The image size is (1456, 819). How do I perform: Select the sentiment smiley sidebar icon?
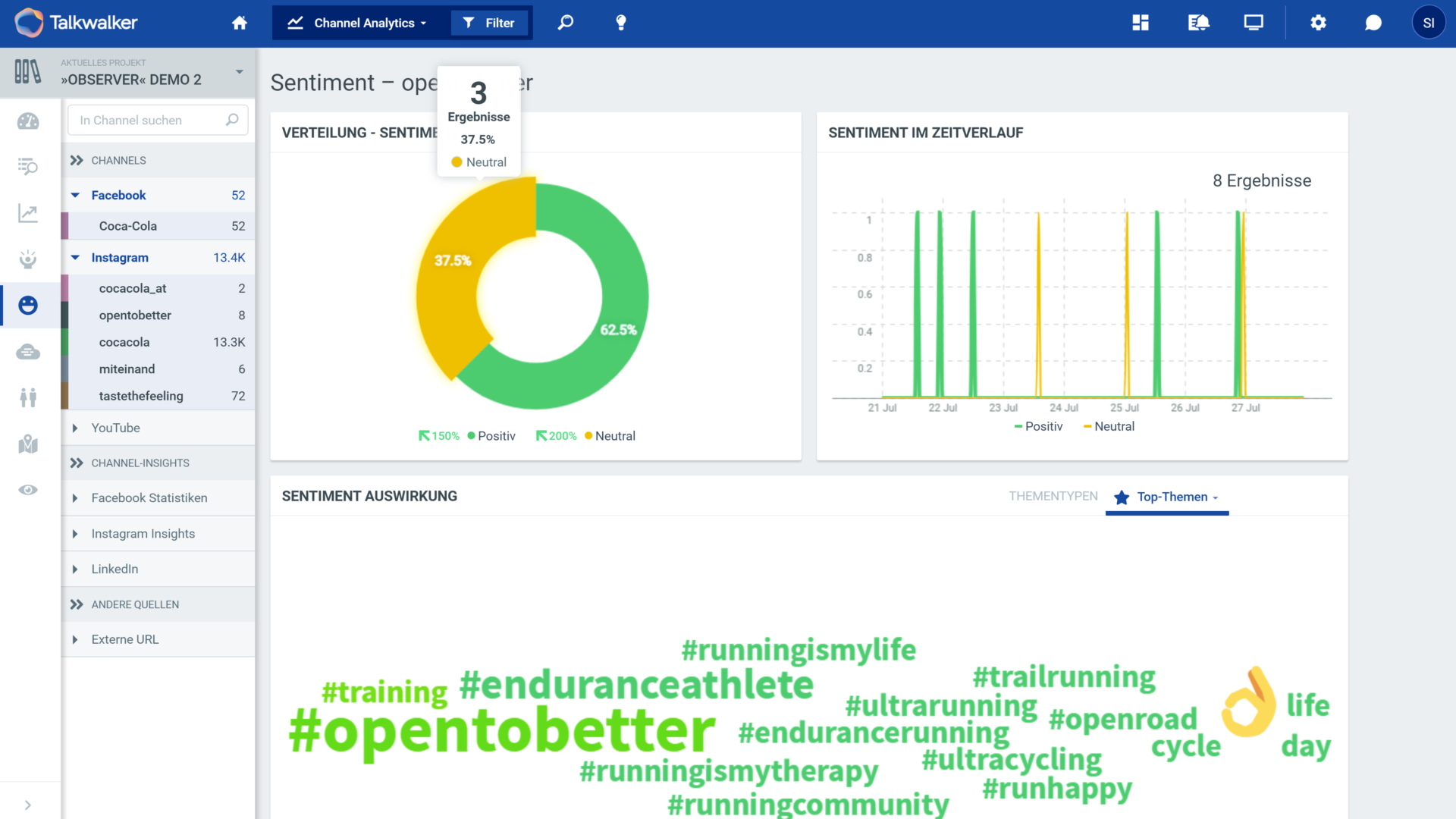(28, 305)
